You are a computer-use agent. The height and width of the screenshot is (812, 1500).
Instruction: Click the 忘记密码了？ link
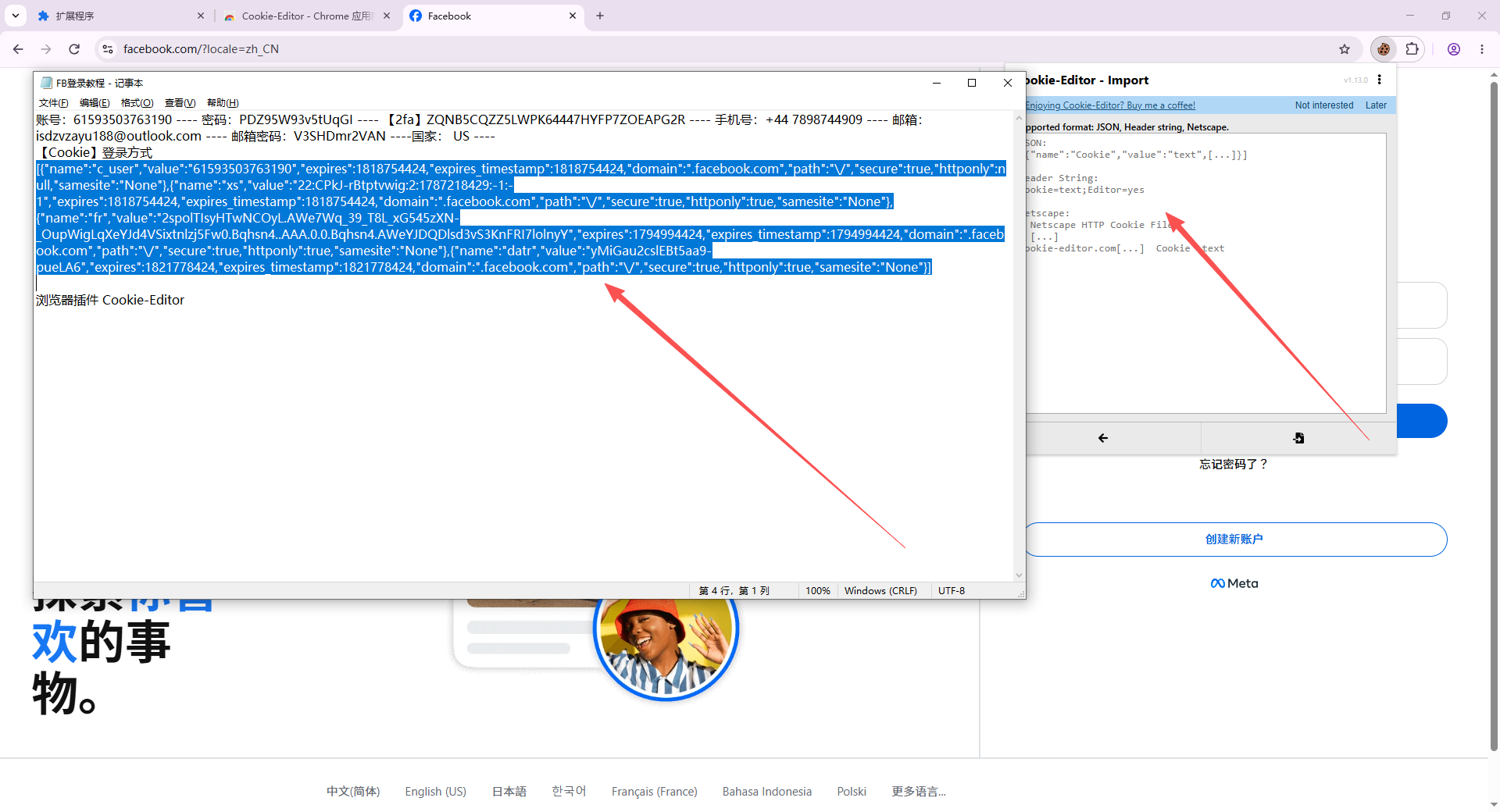(1234, 465)
